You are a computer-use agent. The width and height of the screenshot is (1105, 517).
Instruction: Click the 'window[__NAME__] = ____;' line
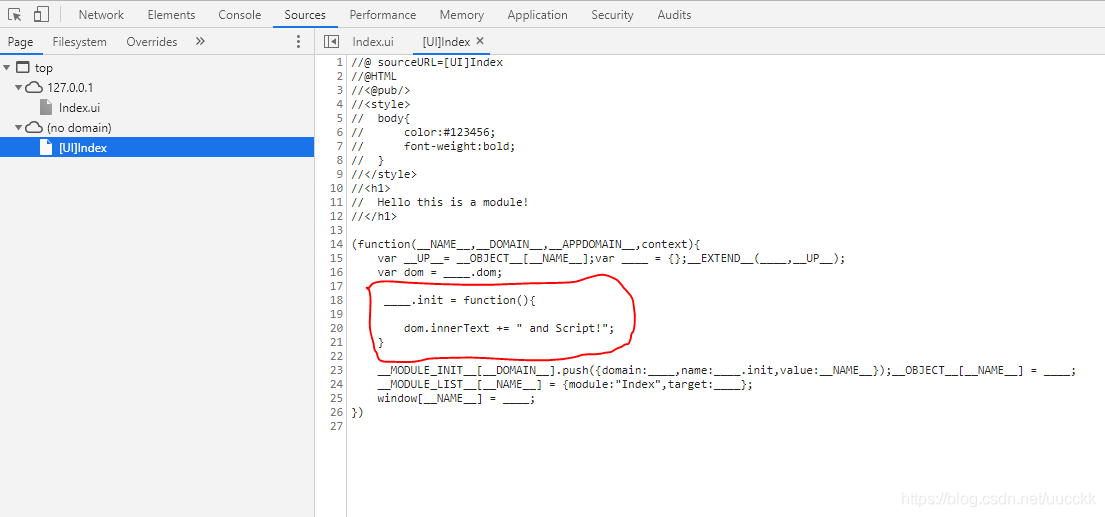[456, 399]
